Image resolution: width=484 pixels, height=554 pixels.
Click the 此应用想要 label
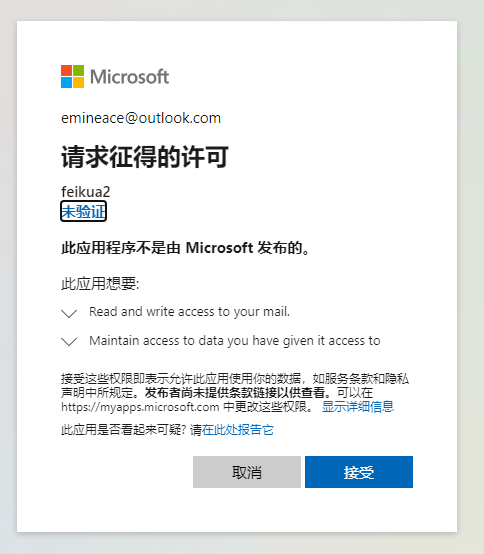point(100,283)
